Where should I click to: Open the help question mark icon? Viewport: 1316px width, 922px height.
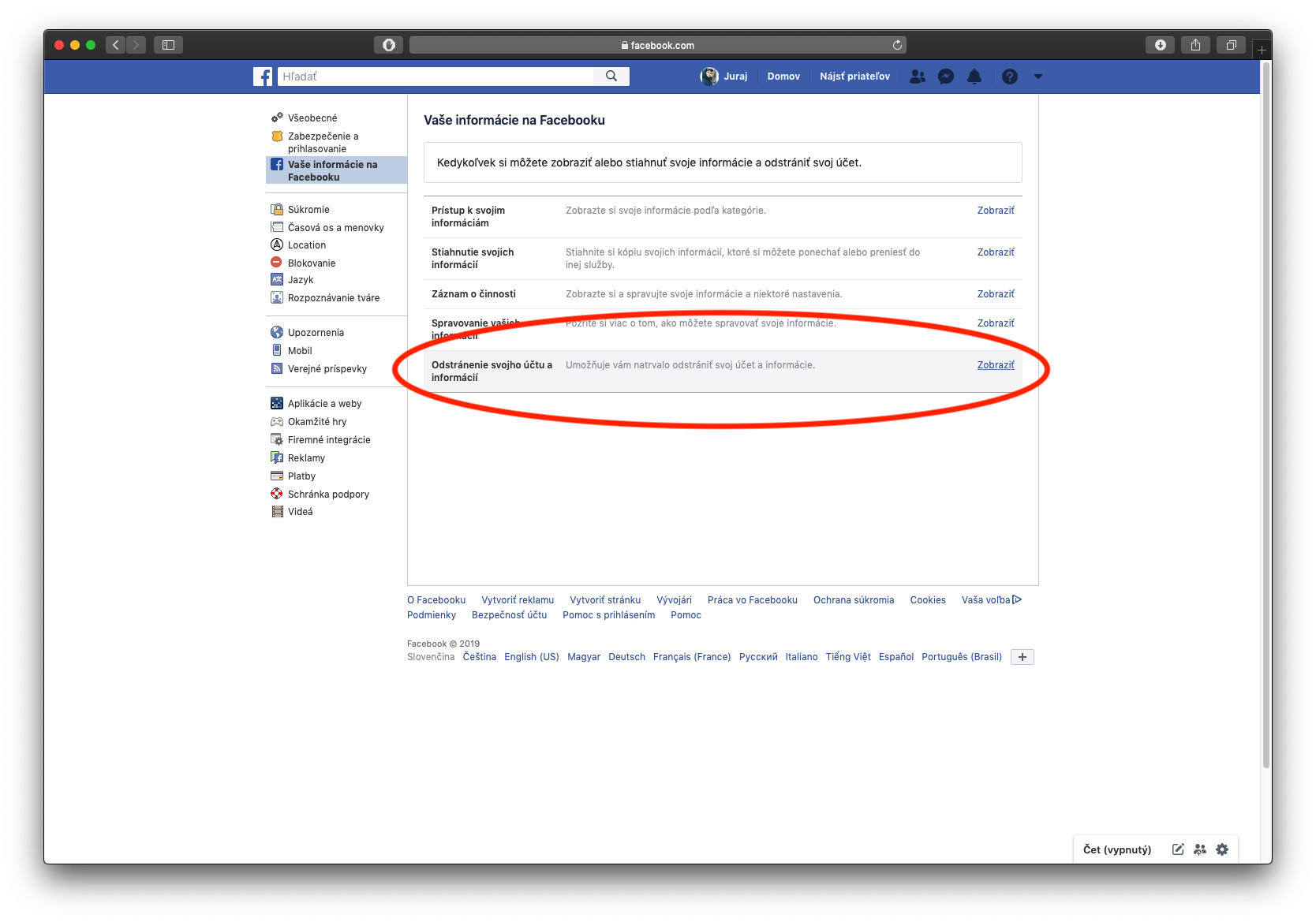tap(1010, 77)
